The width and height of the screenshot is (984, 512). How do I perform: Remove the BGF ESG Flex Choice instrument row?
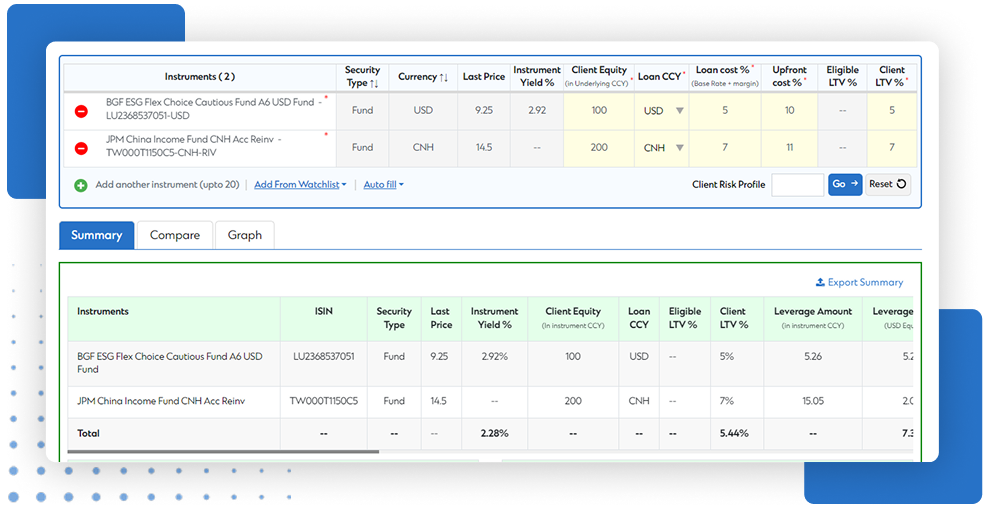coord(81,111)
